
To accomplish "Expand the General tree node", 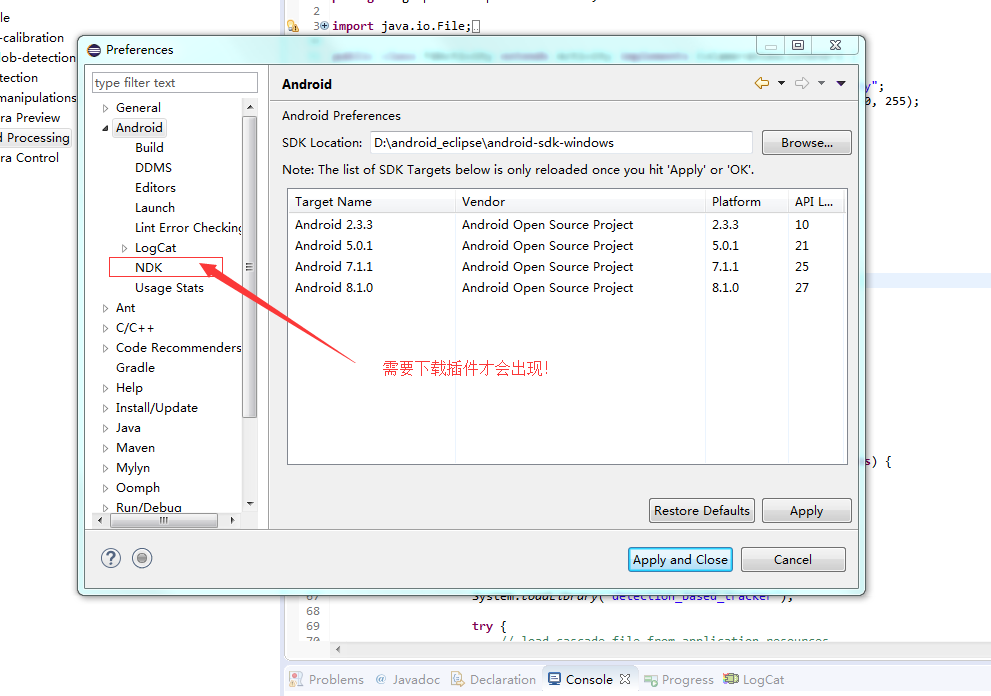I will pos(106,108).
